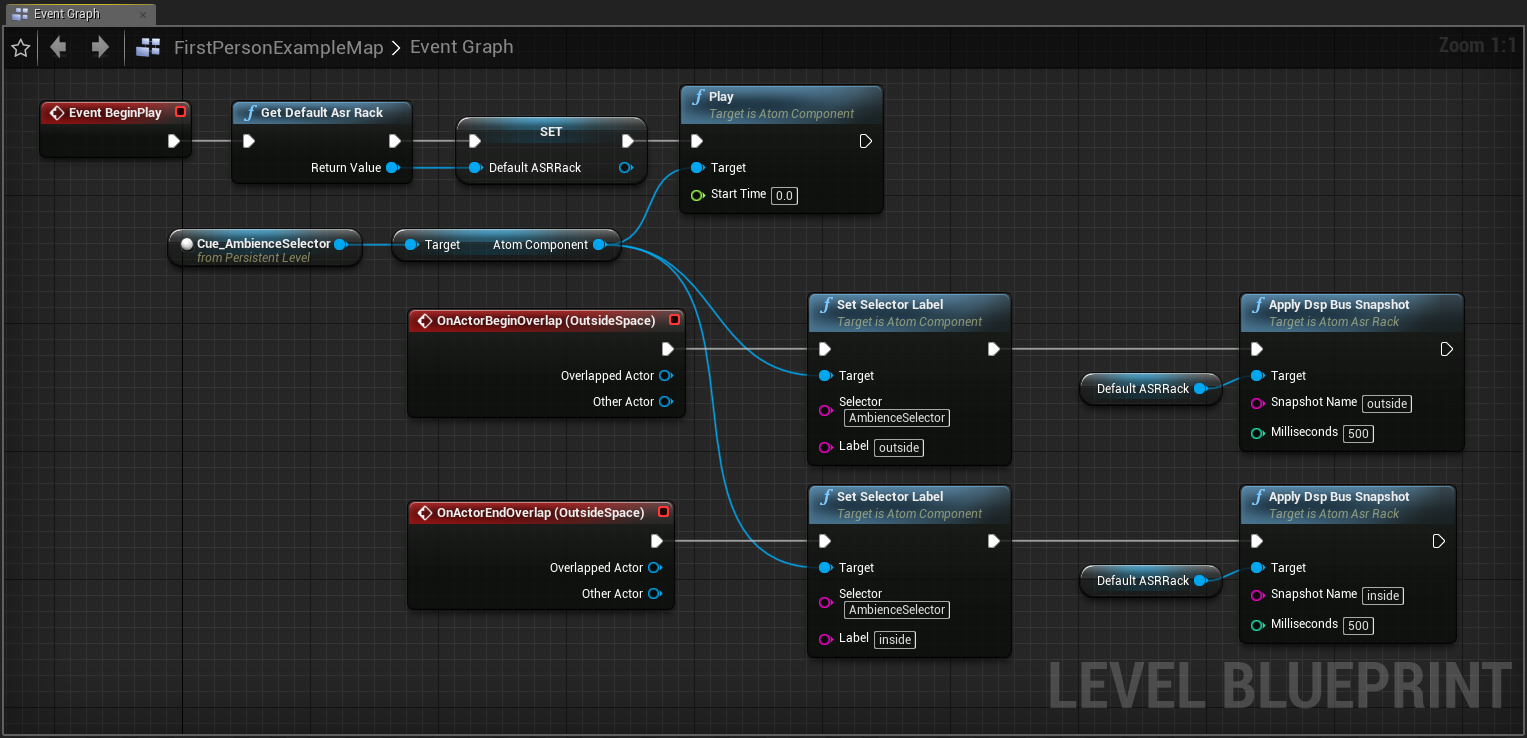
Task: Select lower Set Selector Label node header
Action: [910, 504]
